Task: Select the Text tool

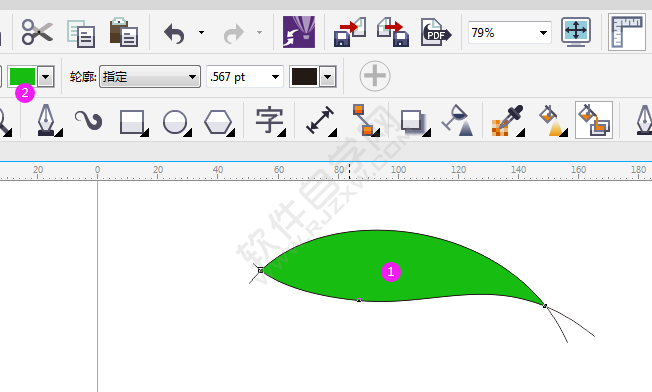Action: (270, 121)
